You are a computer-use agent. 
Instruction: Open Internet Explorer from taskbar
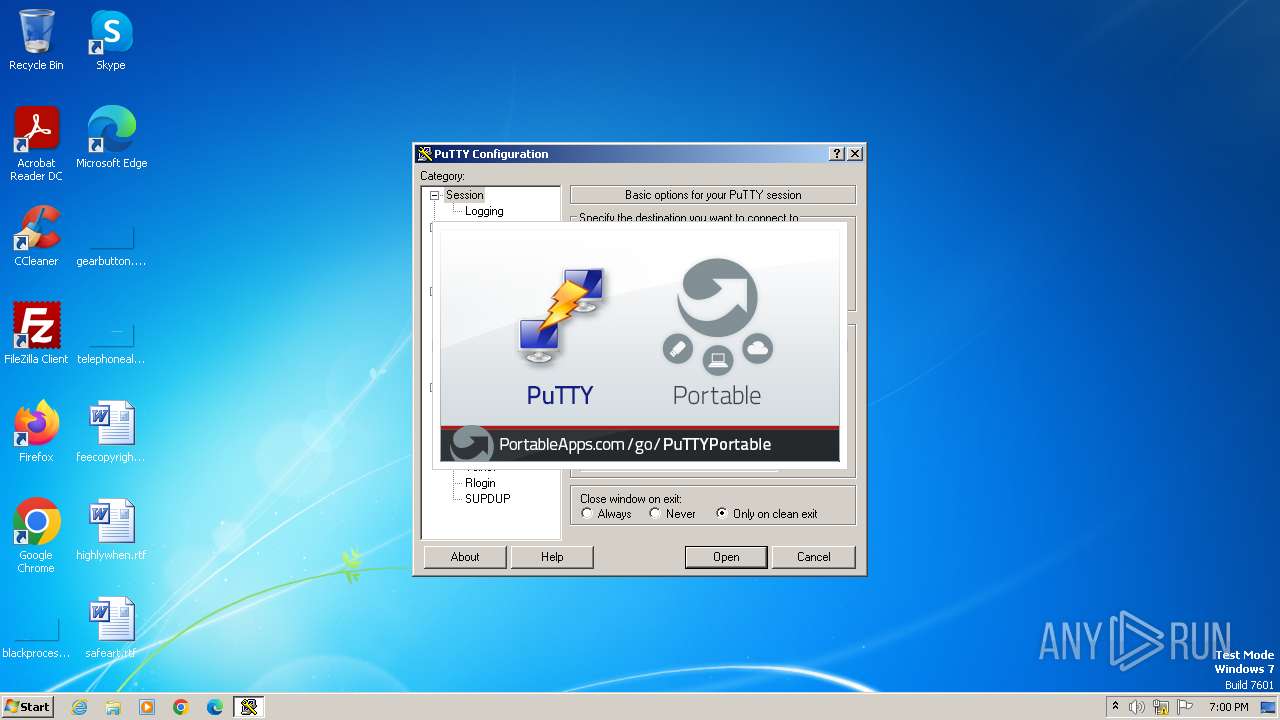point(79,707)
